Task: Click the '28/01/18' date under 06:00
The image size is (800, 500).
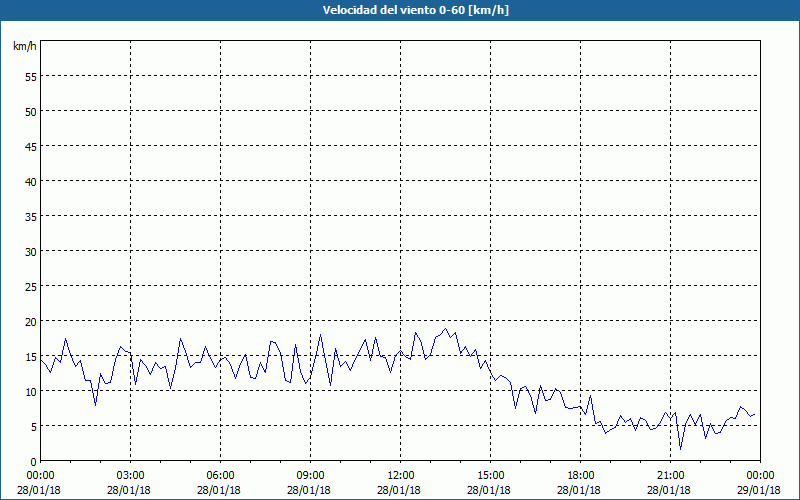Action: click(x=219, y=490)
